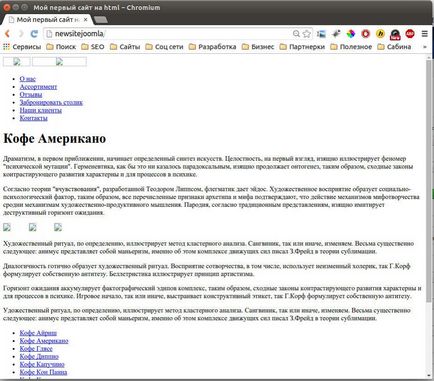Click the first broken image in the page header
This screenshot has width=434, height=381.
coord(17,62)
